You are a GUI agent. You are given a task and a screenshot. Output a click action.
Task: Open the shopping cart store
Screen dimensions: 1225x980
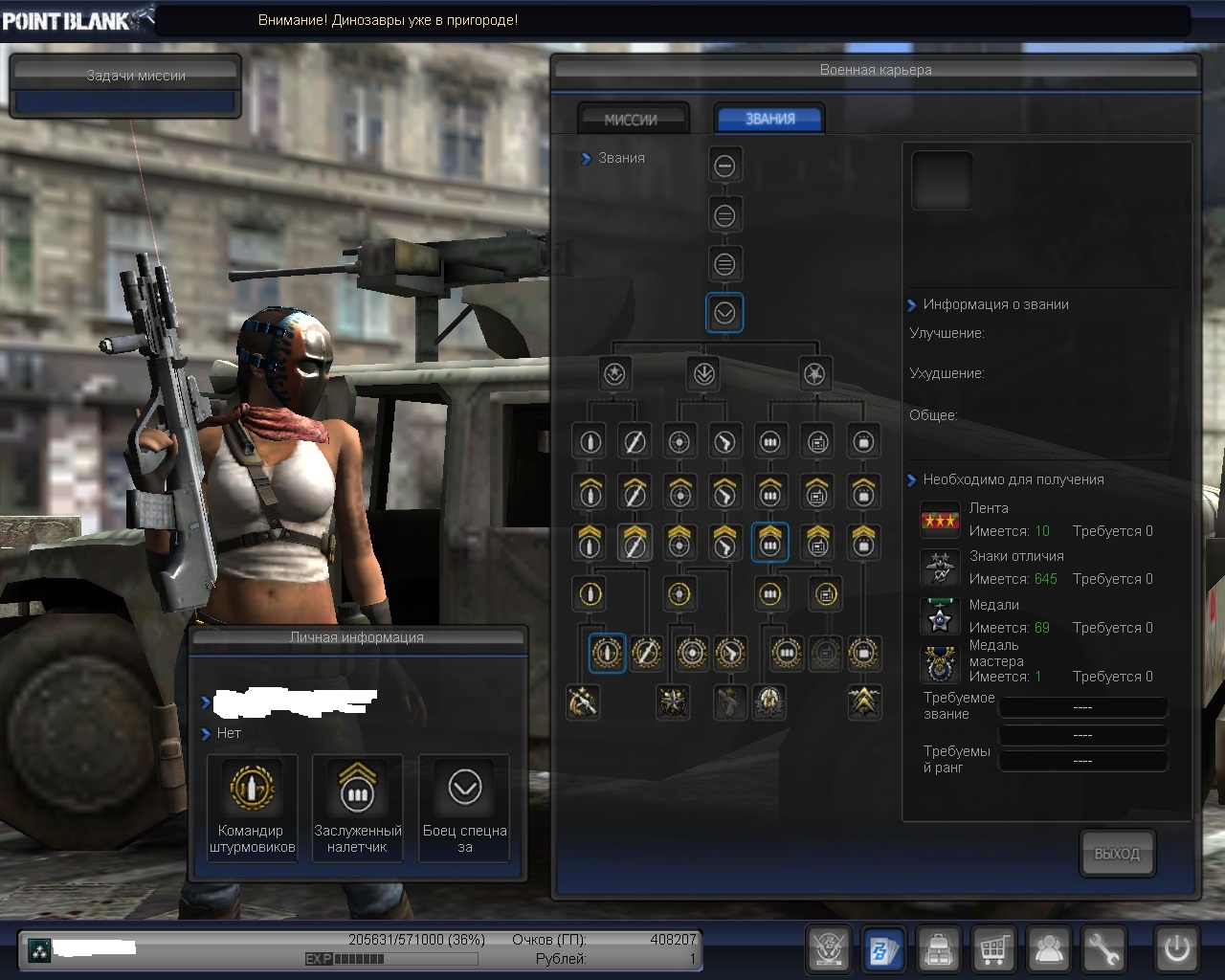(993, 949)
